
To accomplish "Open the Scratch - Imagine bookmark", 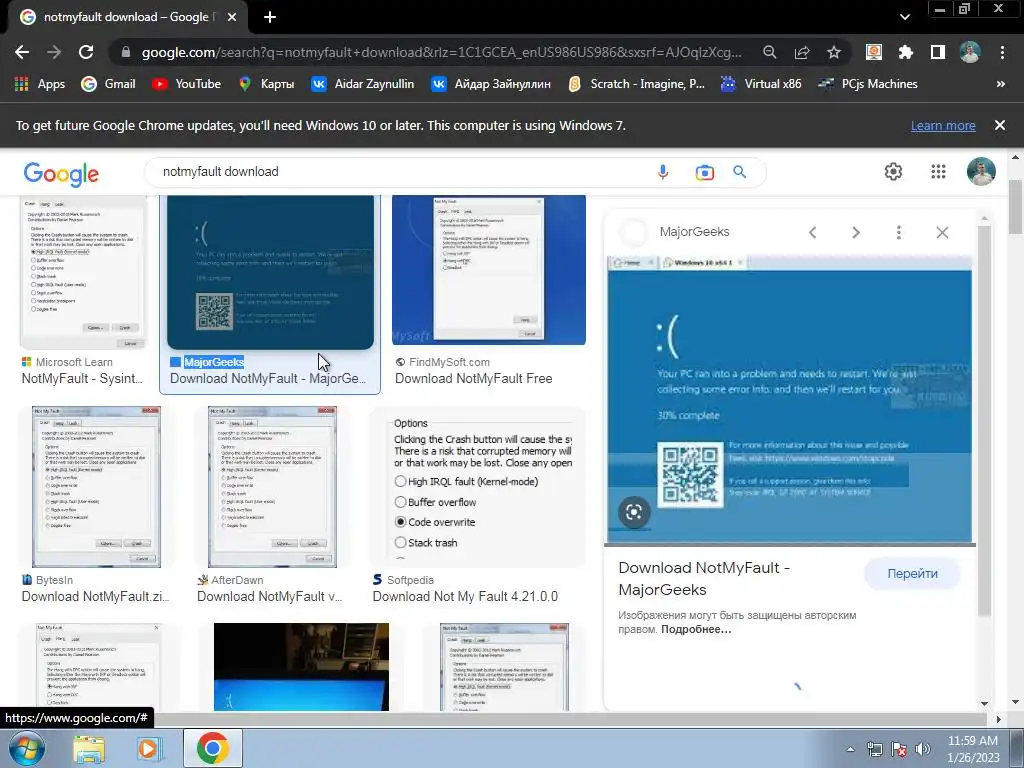I will click(x=637, y=84).
